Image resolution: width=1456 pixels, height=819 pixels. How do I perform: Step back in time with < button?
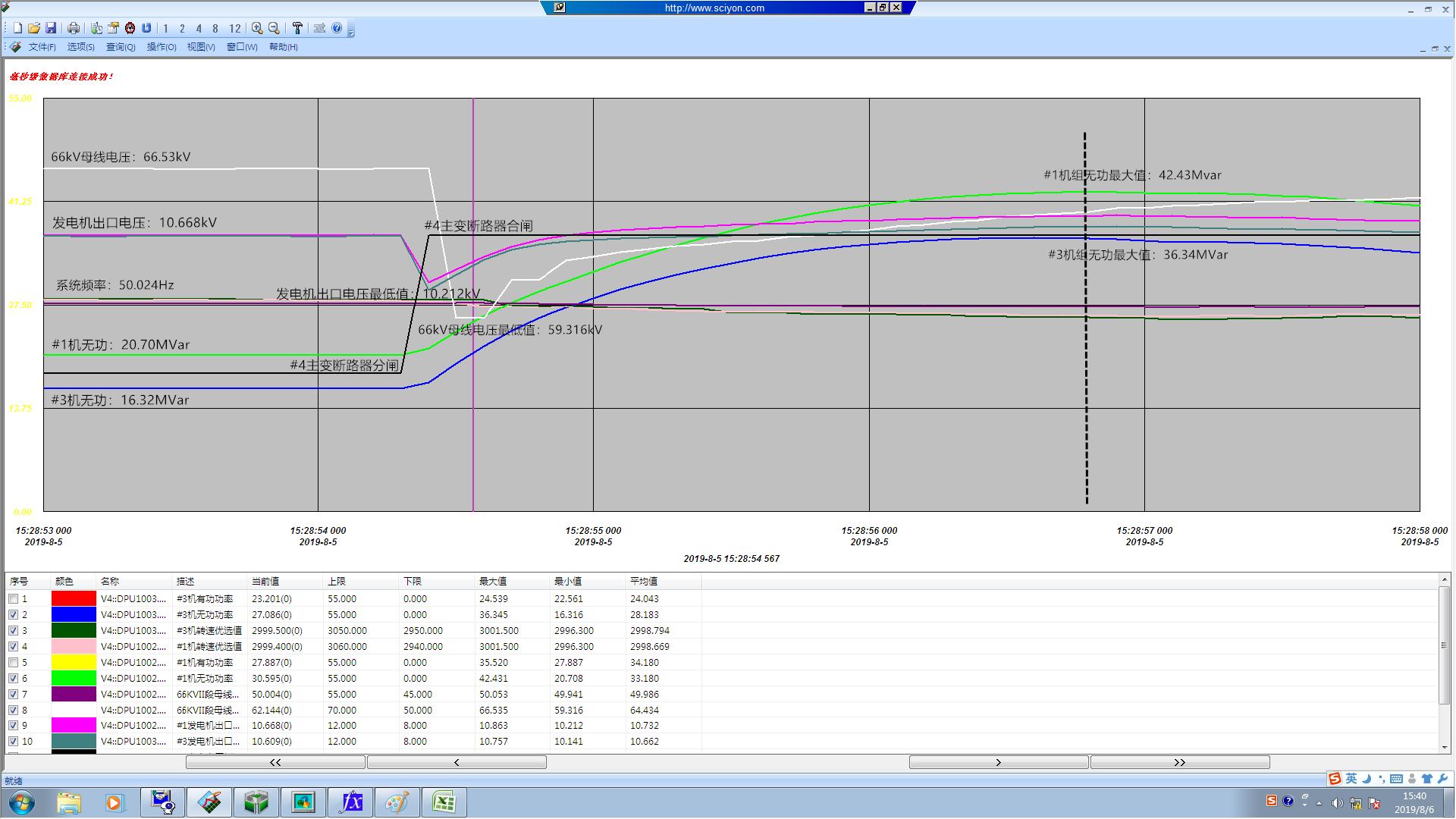[x=457, y=762]
